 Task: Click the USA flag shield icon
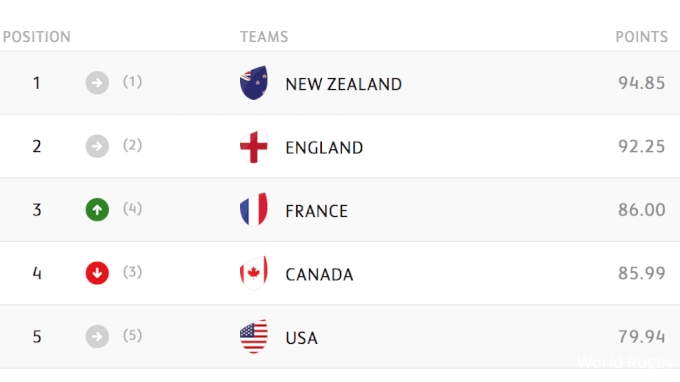[x=254, y=336]
